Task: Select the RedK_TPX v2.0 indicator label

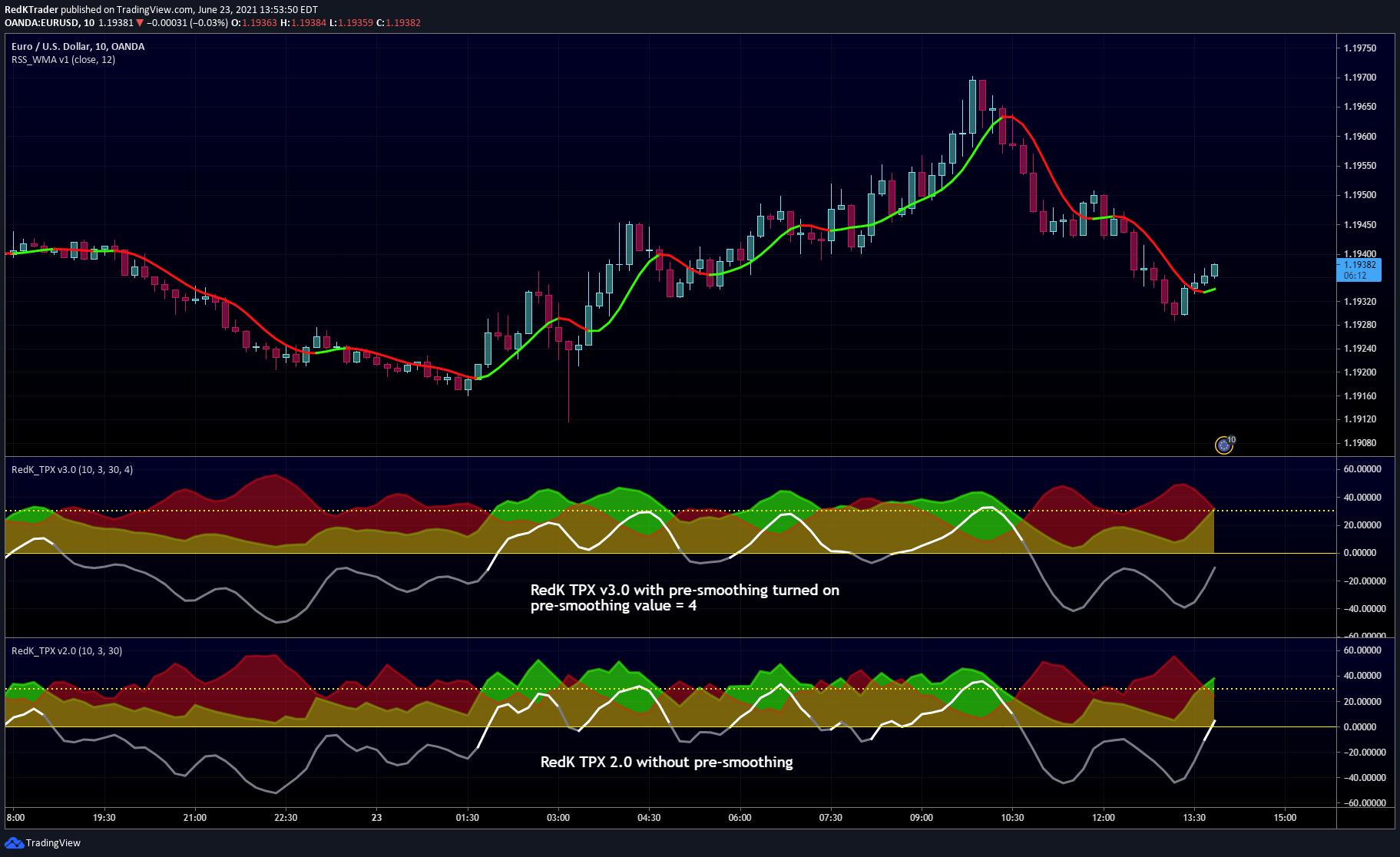Action: tap(66, 651)
